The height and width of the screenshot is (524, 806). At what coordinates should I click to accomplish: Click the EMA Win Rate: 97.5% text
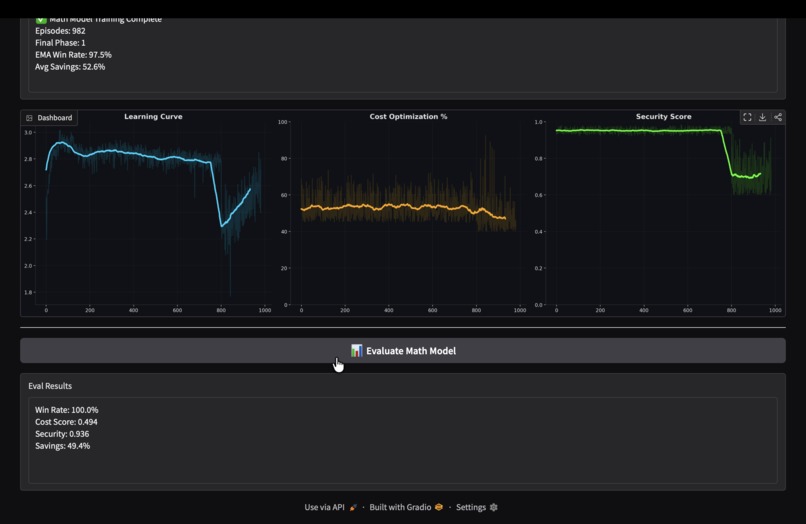tap(73, 55)
